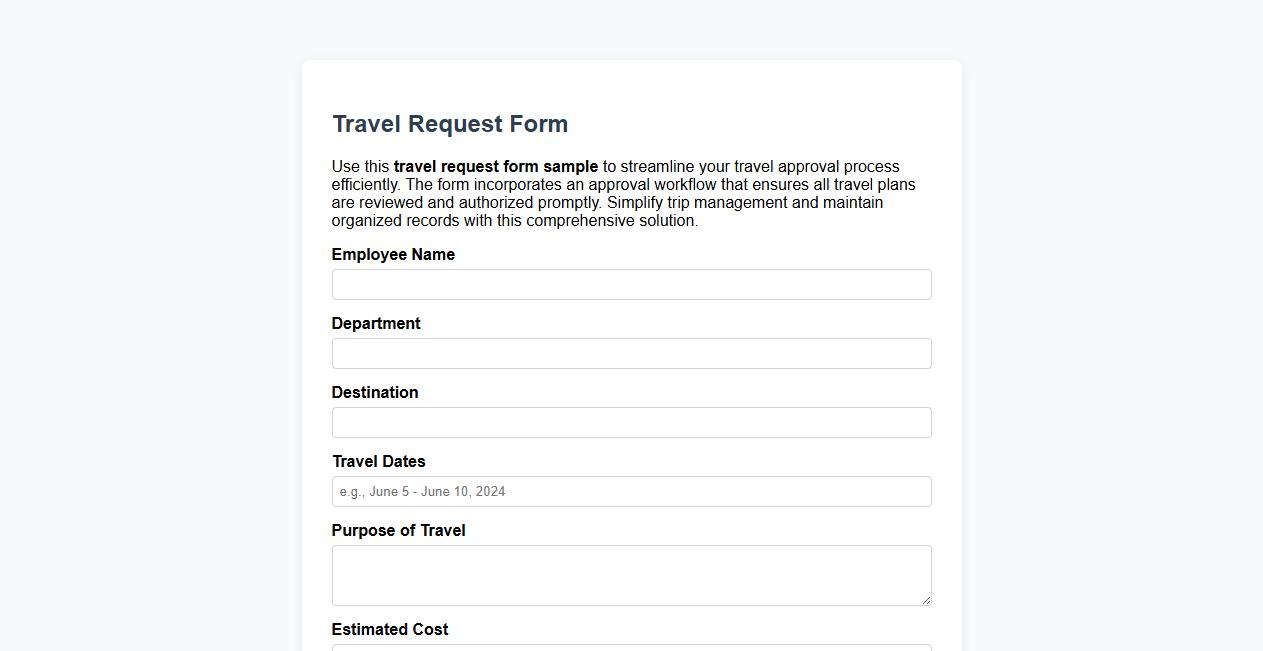The width and height of the screenshot is (1263, 651).
Task: Click inside the Purpose of Travel textarea
Action: (631, 575)
